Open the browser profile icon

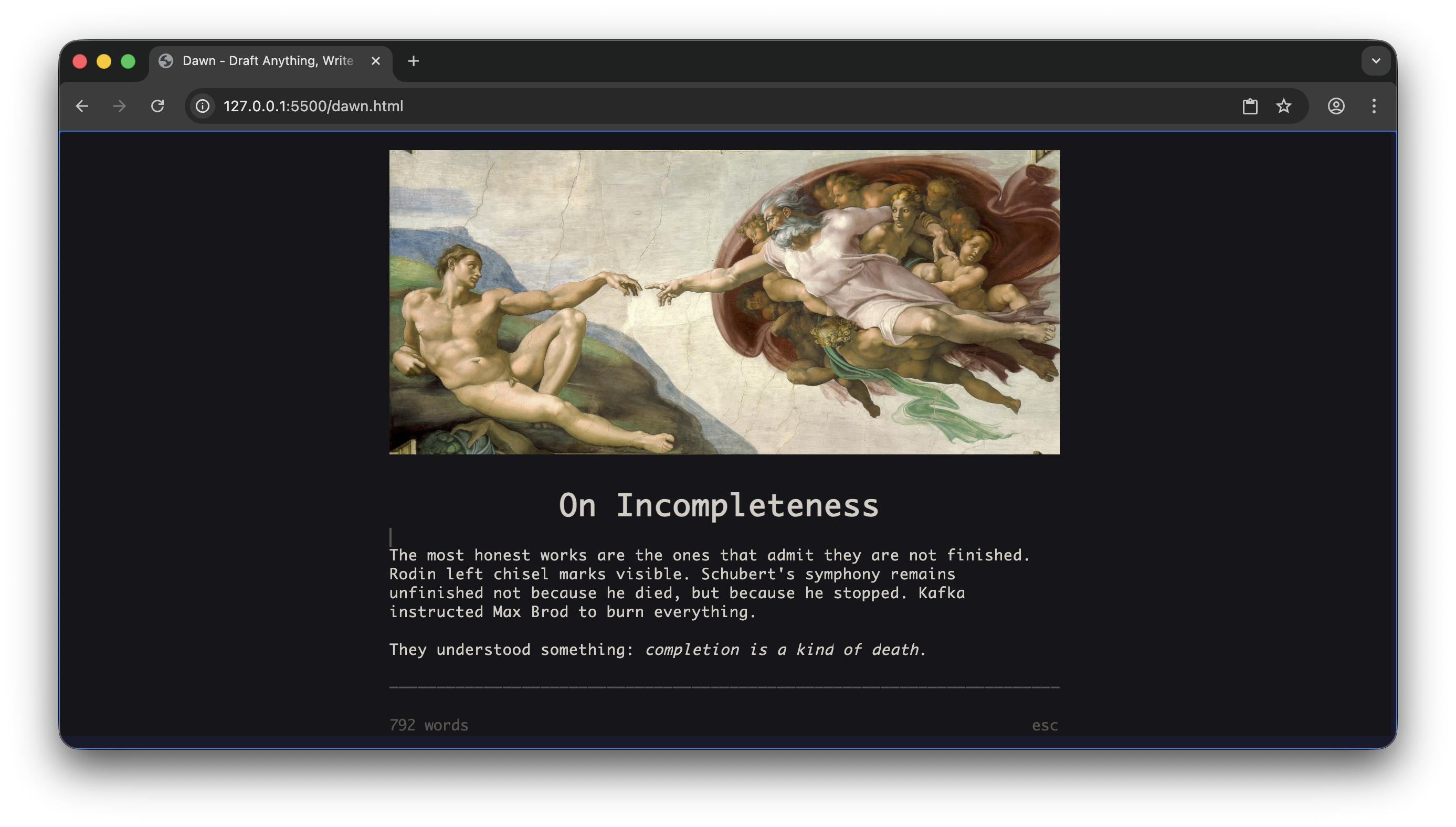click(1336, 106)
